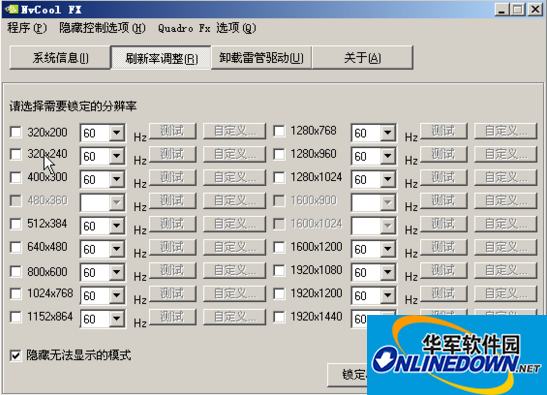The image size is (547, 395).
Task: Click 测试 button in 1920x1080 row
Action: coord(444,270)
